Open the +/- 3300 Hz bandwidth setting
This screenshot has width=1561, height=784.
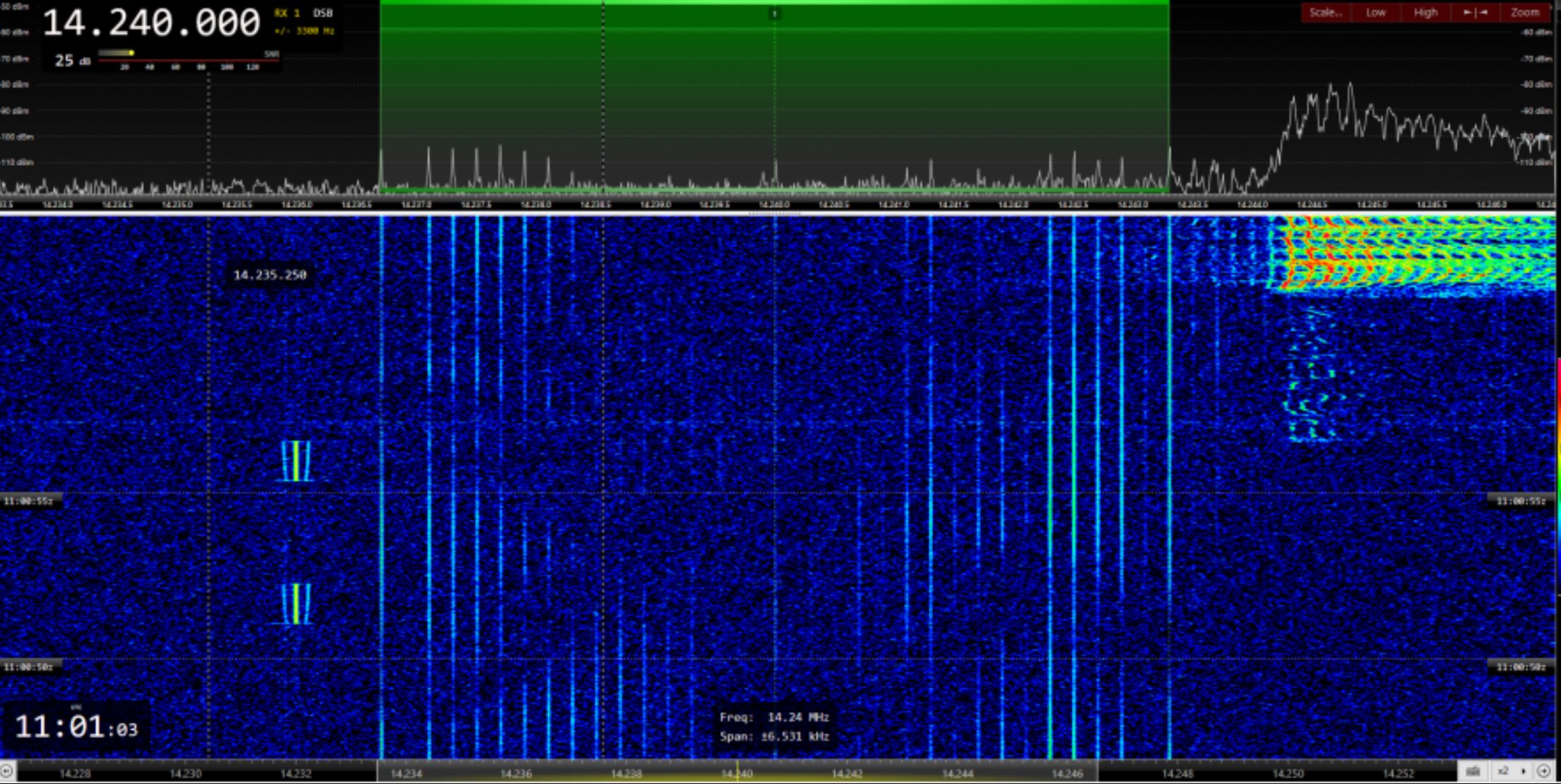click(304, 31)
